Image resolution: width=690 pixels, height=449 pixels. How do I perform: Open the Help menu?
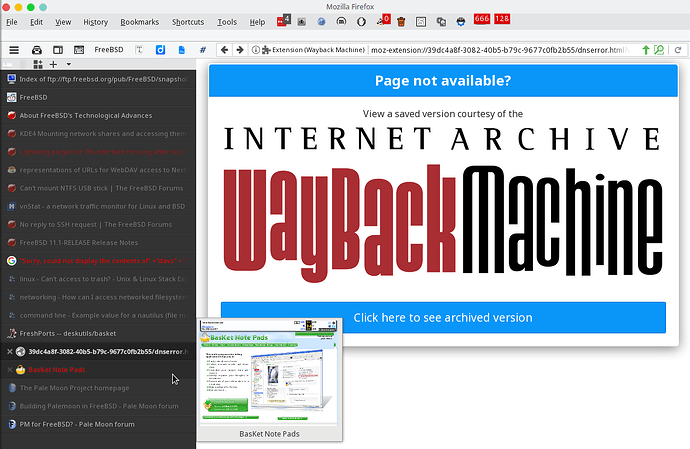point(257,22)
